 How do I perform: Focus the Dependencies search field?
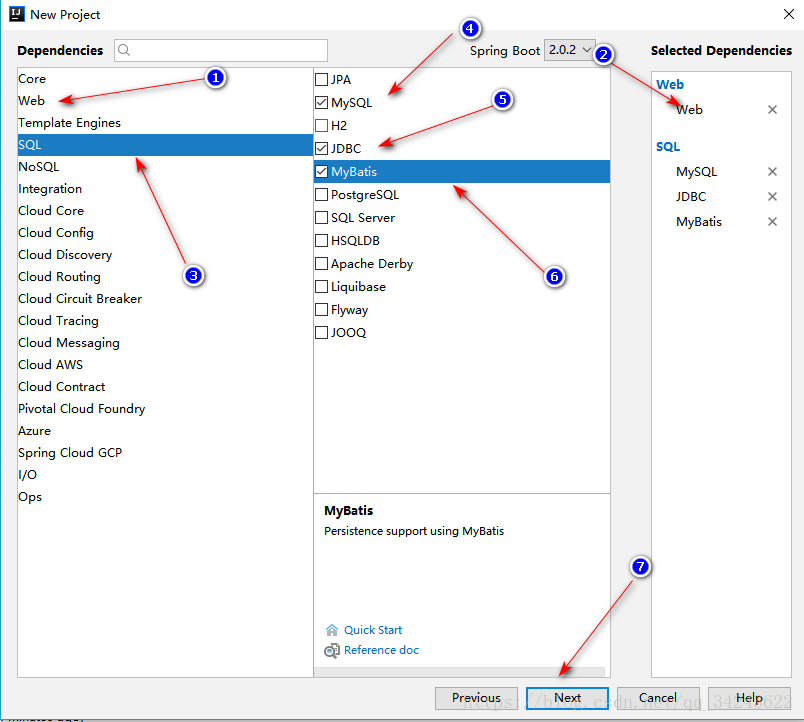click(x=221, y=50)
